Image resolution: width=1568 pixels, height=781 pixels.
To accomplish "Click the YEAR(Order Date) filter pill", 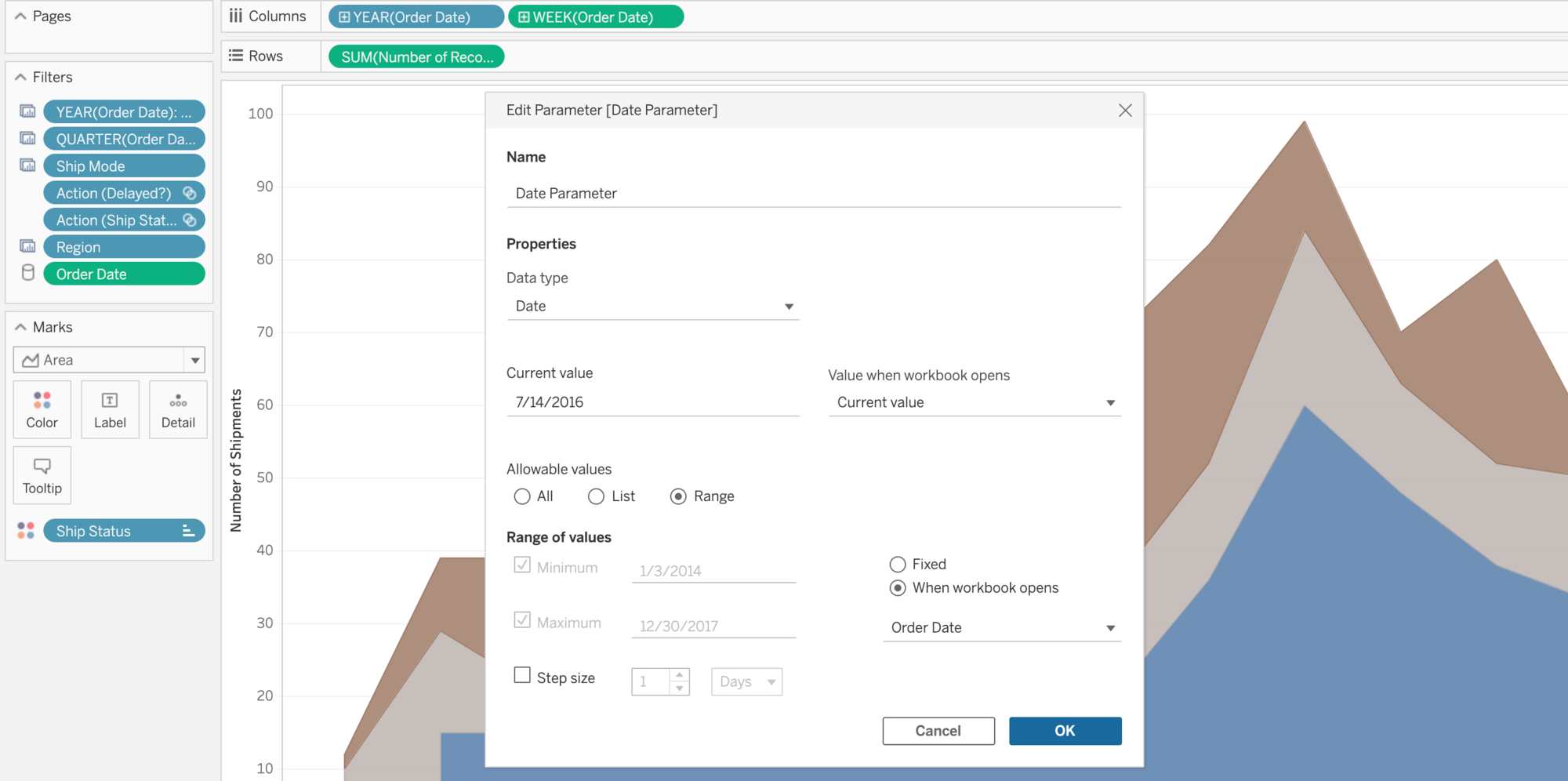I will click(124, 111).
